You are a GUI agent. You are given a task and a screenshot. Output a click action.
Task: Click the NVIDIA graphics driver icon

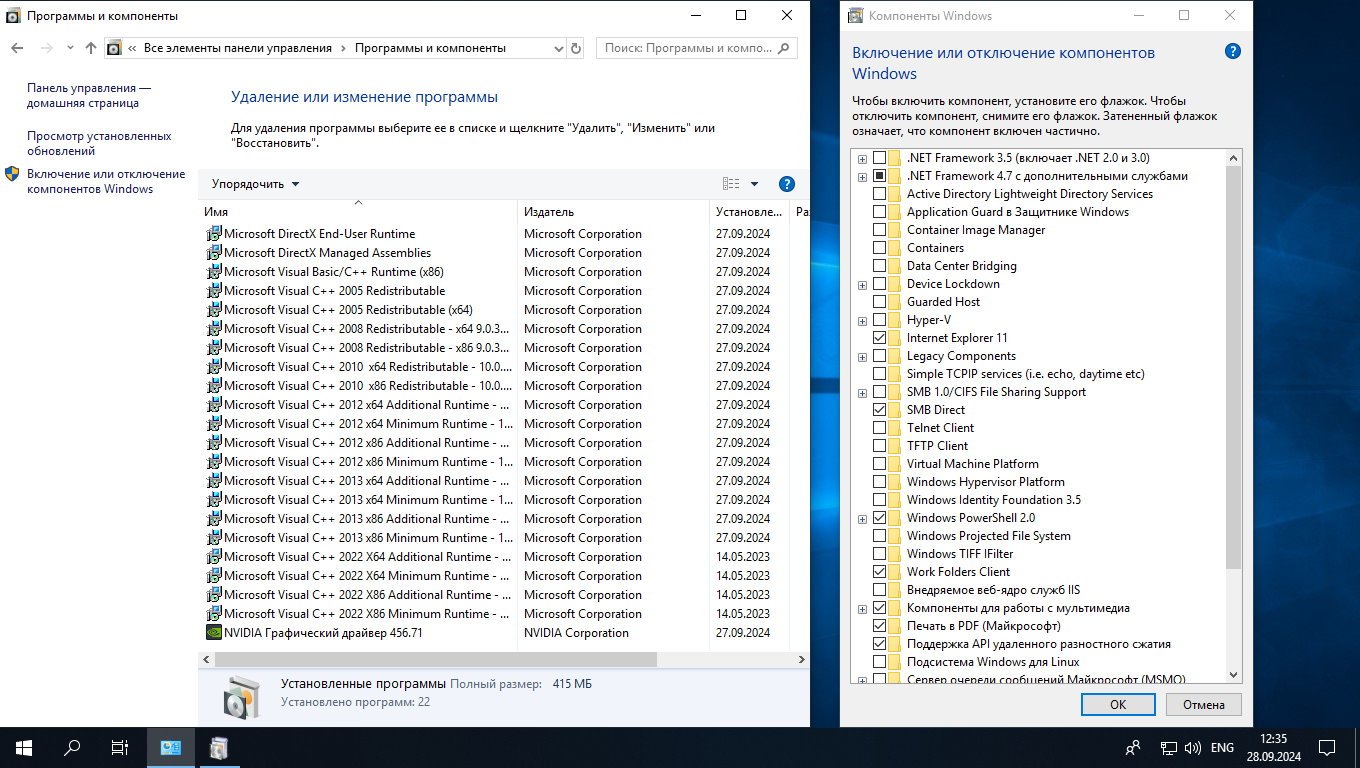click(214, 633)
